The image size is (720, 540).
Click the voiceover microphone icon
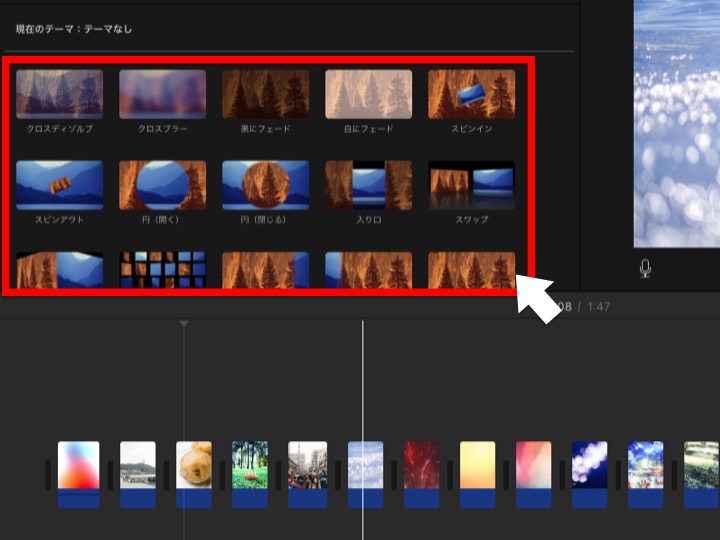645,269
